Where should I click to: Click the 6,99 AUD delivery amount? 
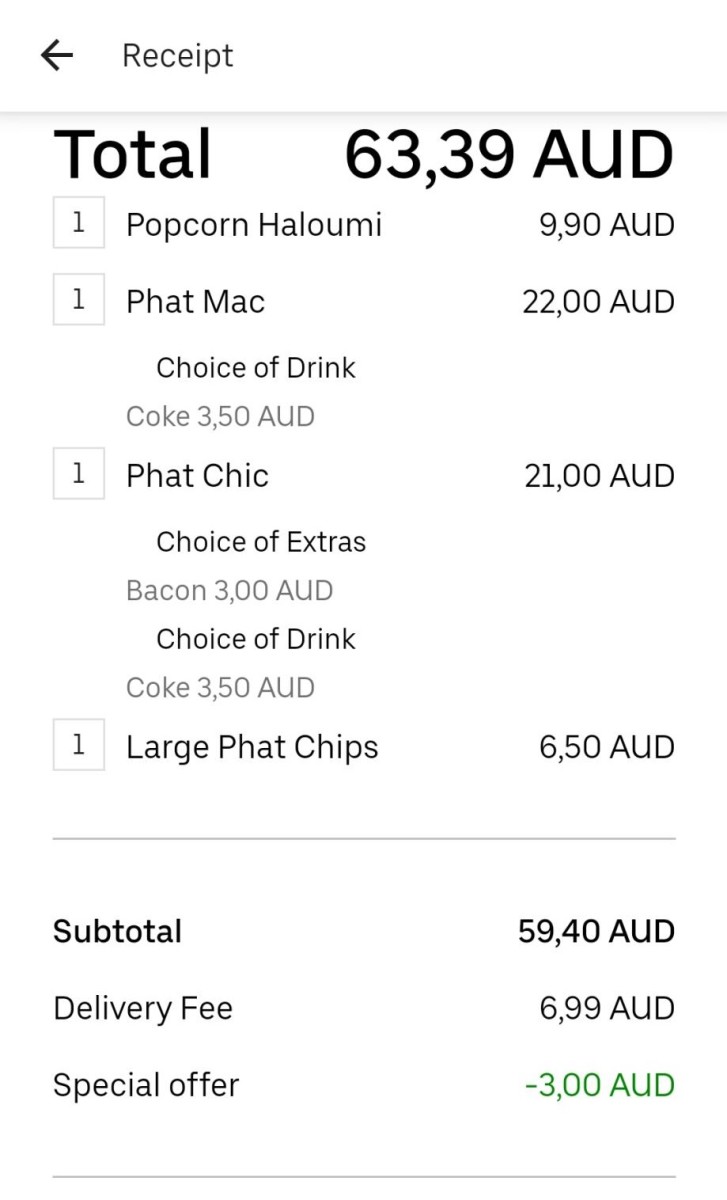pos(607,1008)
